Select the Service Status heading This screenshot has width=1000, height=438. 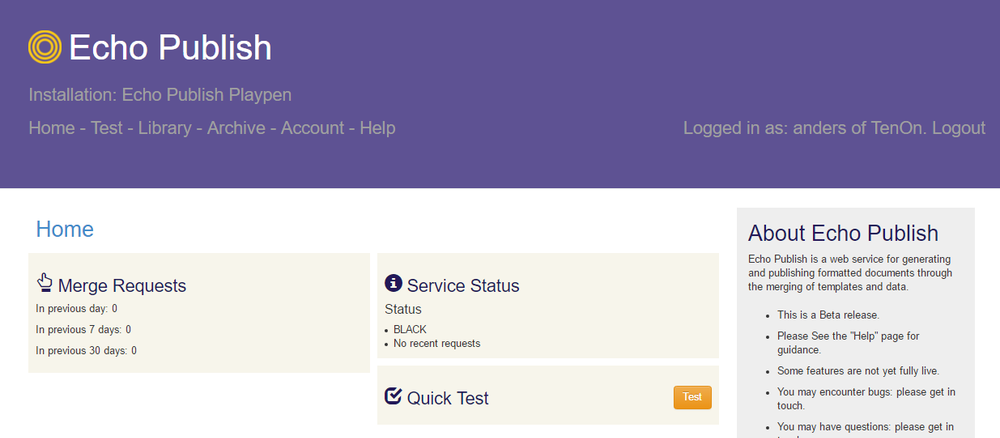[x=463, y=286]
